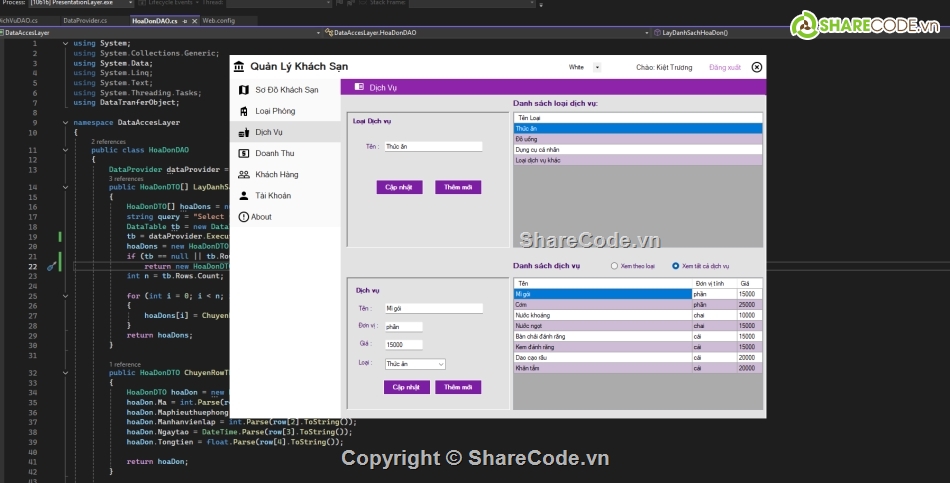Click the About info icon
This screenshot has width=950, height=483.
click(243, 216)
